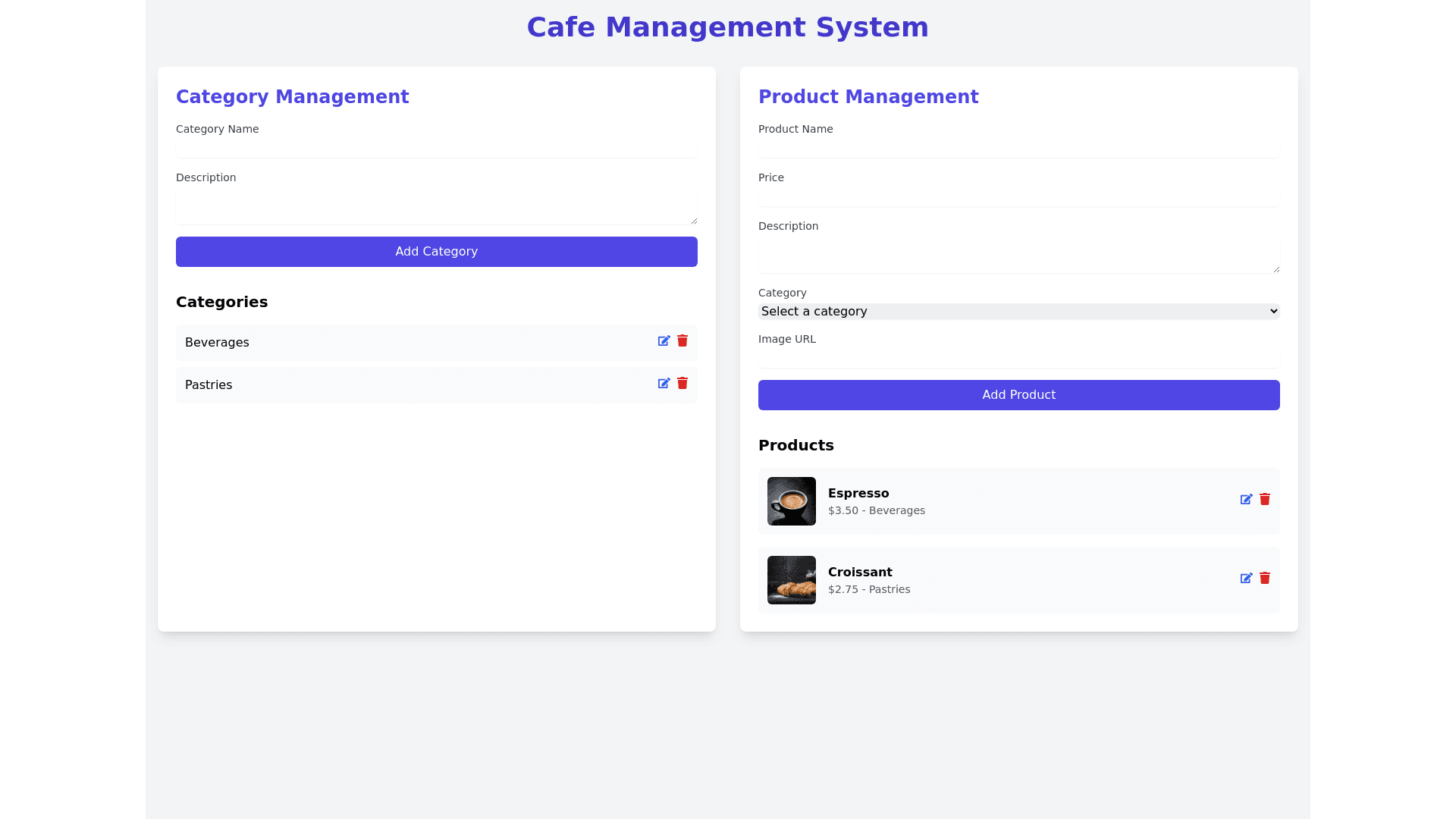Open the Select a category dropdown

[x=1018, y=312]
